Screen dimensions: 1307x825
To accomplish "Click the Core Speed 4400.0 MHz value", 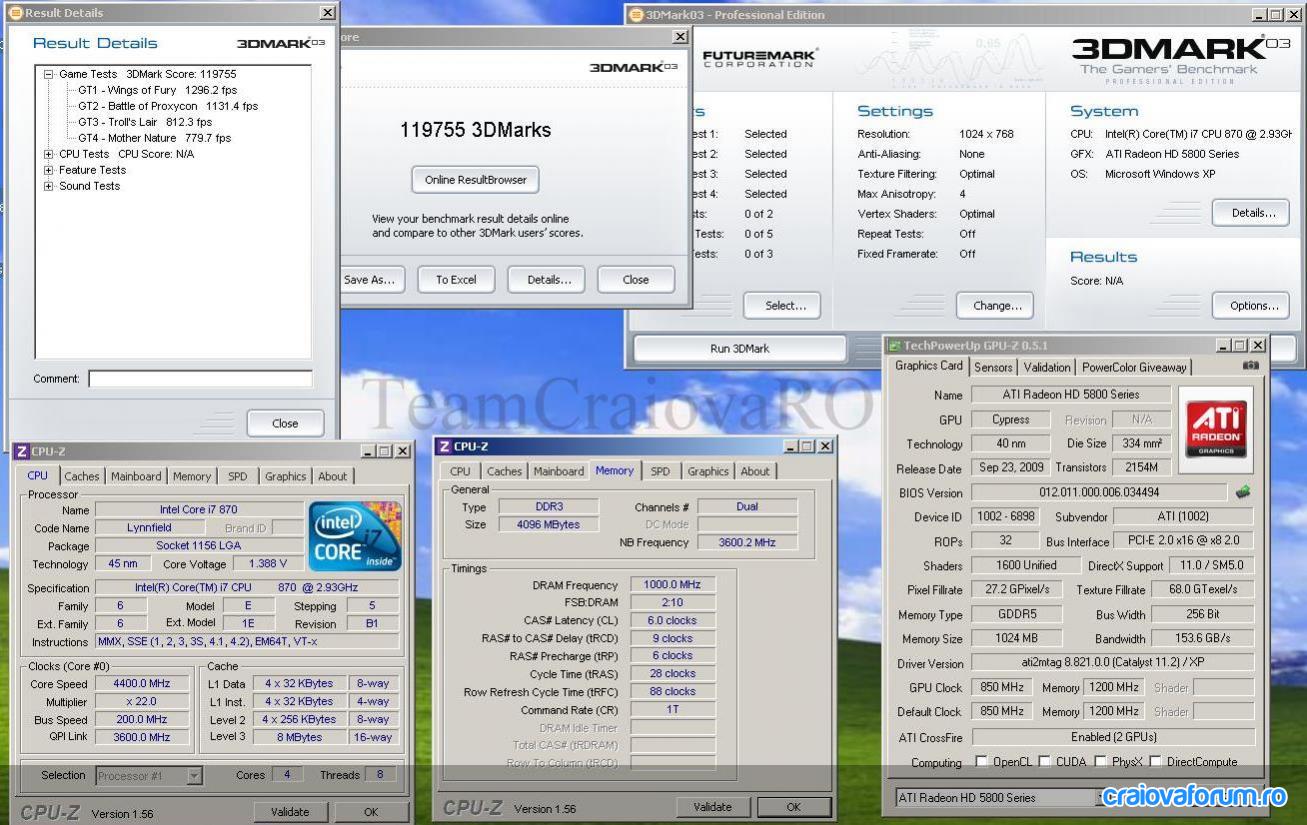I will click(142, 684).
